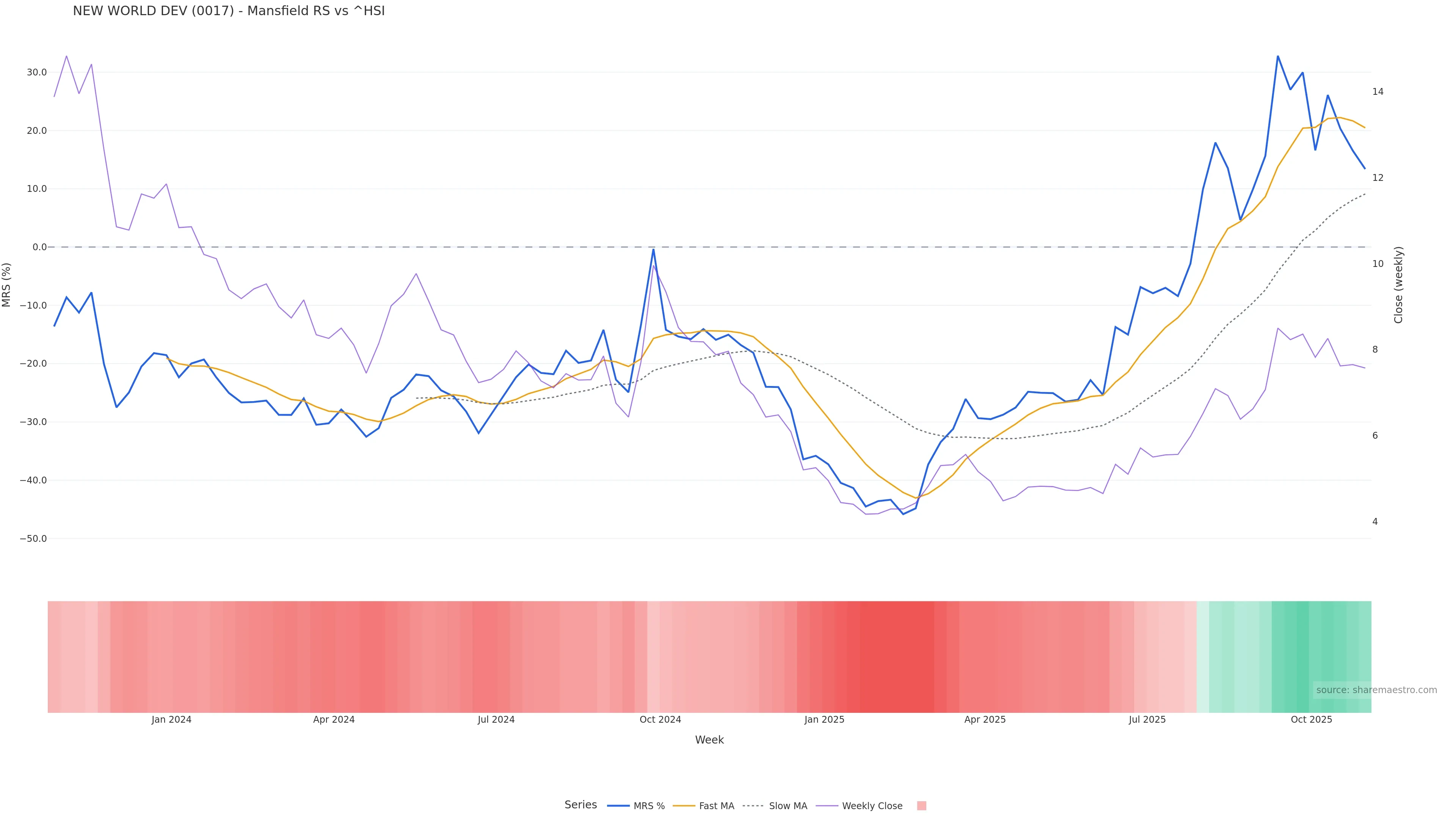Click the purple Weekly Close legend line marker
Viewport: 1456px width, 819px height.
point(827,806)
